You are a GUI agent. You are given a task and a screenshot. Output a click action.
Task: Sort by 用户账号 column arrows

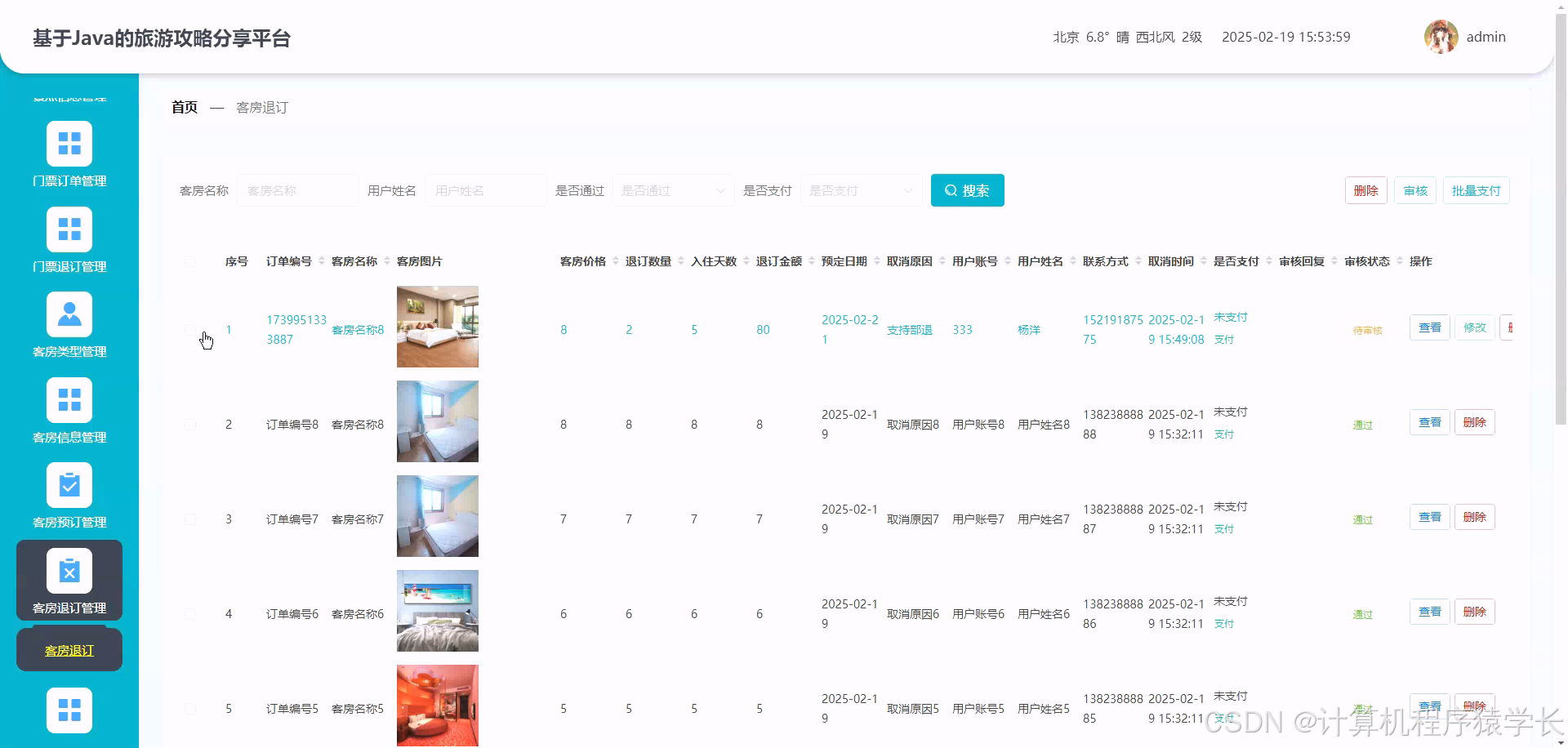pos(1008,261)
